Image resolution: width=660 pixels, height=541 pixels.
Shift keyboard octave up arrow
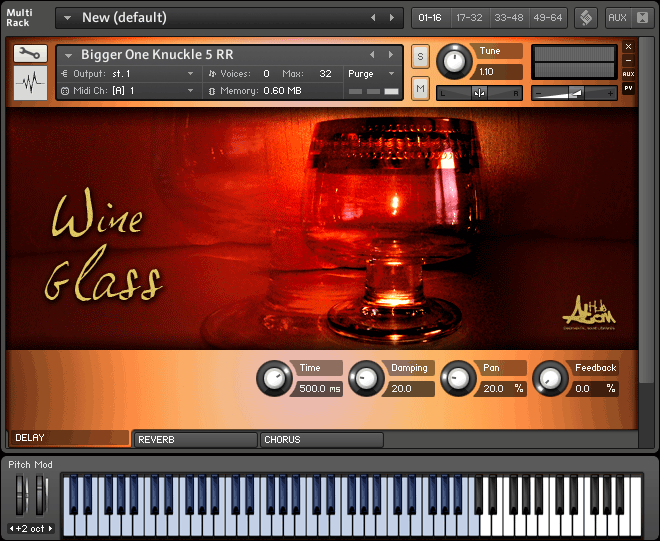(x=51, y=528)
